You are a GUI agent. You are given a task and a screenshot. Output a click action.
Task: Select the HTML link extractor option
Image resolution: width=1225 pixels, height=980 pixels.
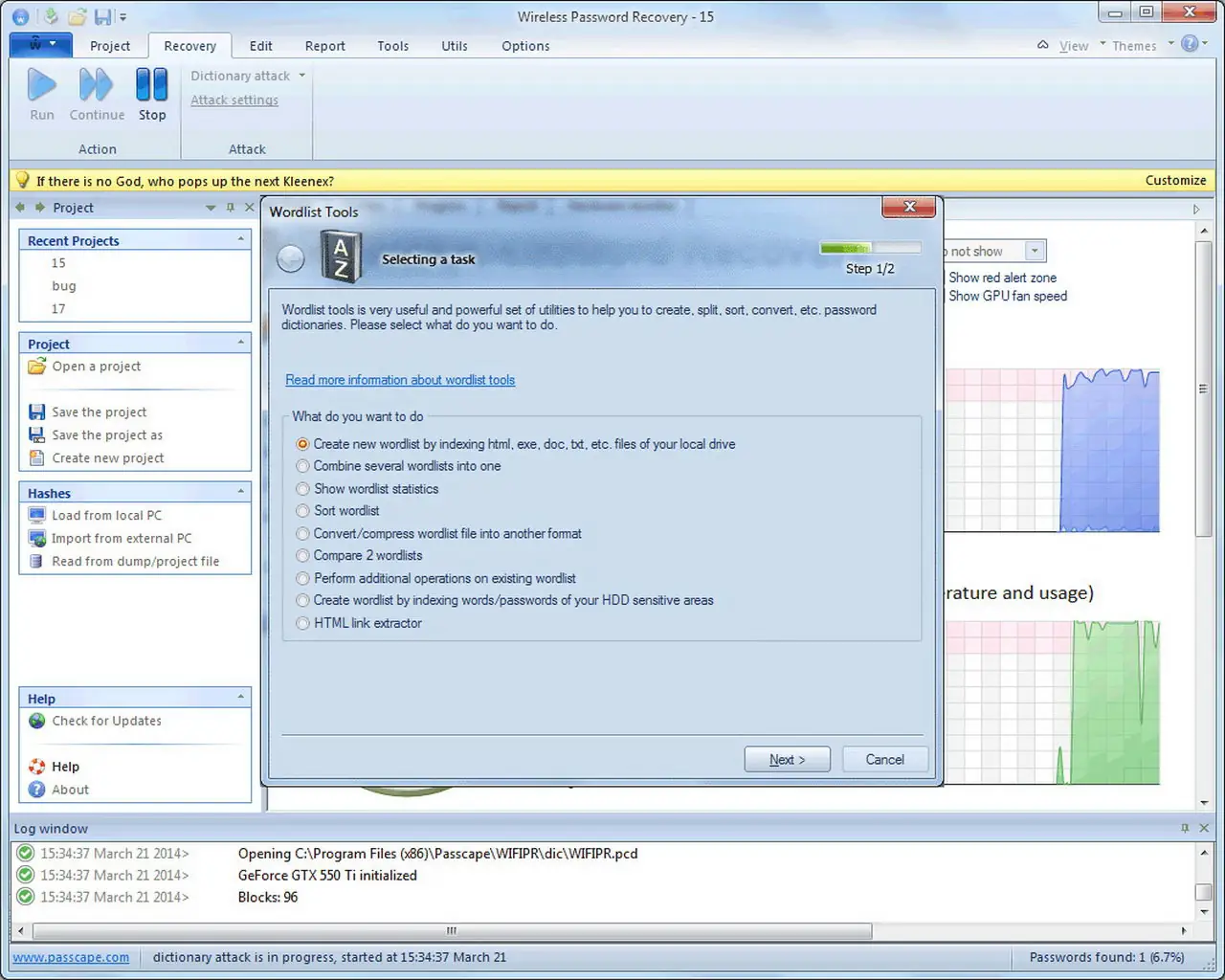point(302,623)
